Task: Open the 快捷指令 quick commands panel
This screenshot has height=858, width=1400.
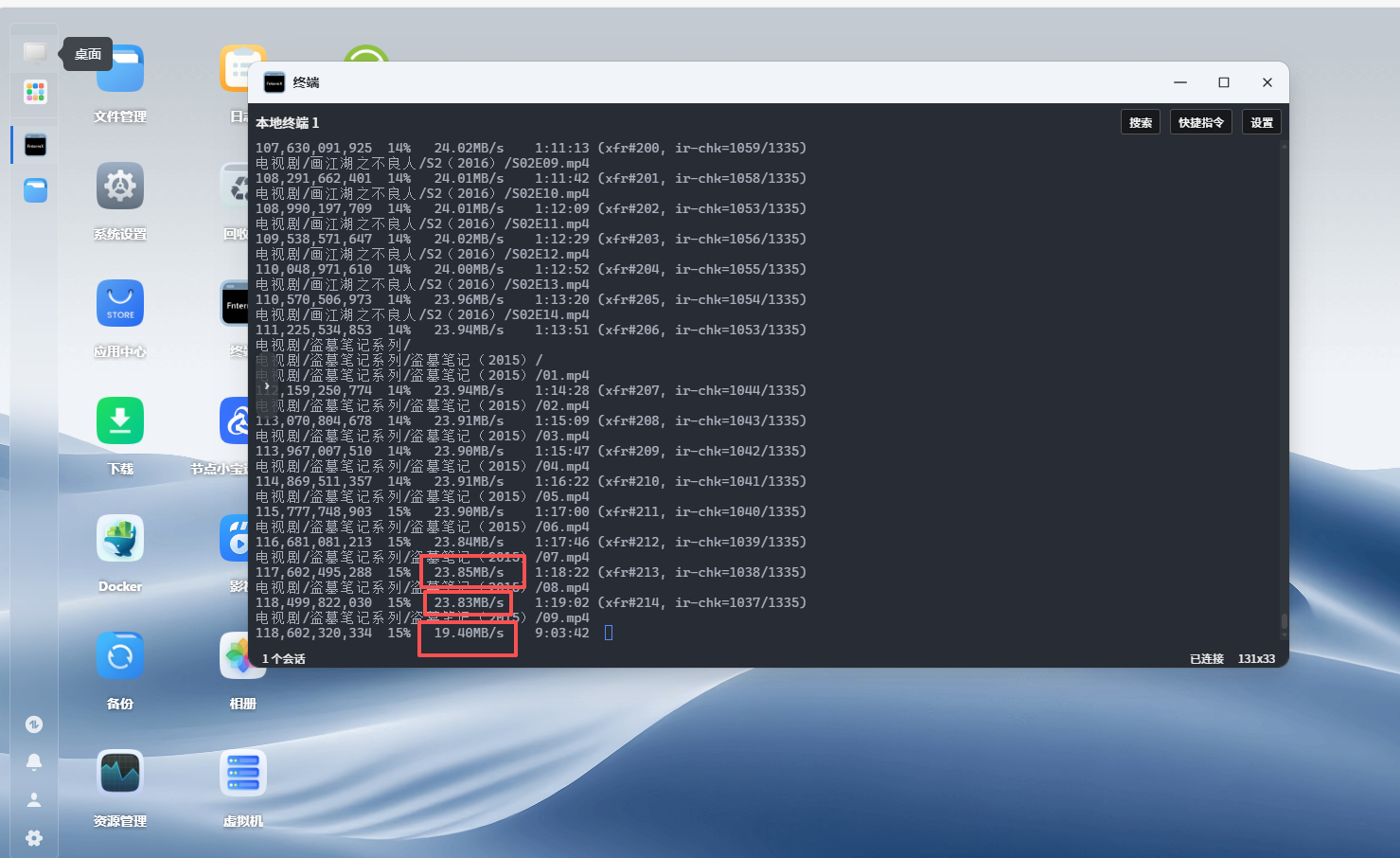Action: 1200,121
